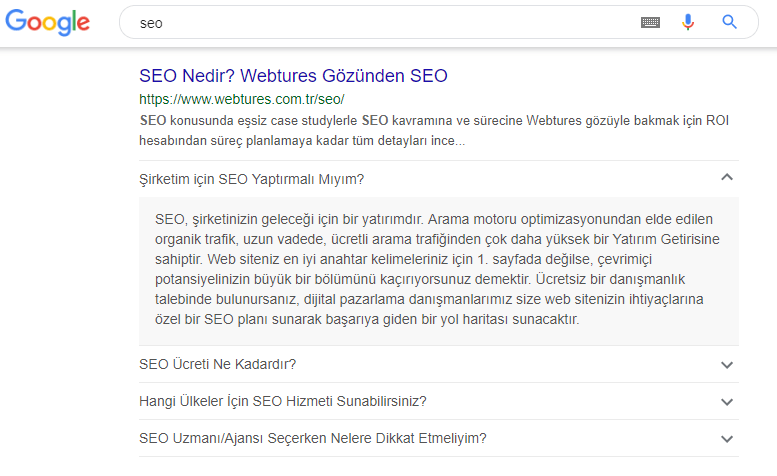Expand 'SEO Ücreti Ne Kadardır?' chevron

(x=726, y=365)
